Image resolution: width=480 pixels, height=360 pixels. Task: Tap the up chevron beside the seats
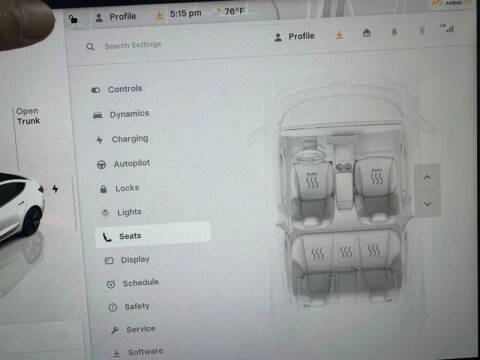click(427, 178)
